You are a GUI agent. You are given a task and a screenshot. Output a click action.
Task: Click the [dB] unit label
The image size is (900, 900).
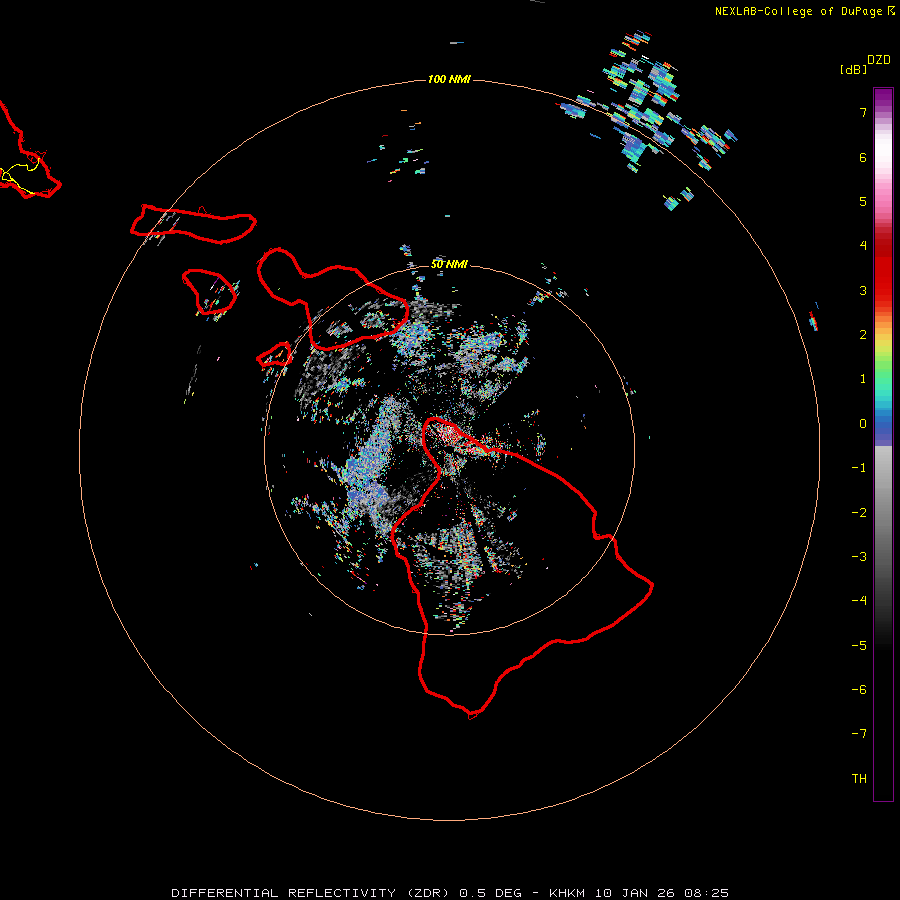pyautogui.click(x=853, y=69)
